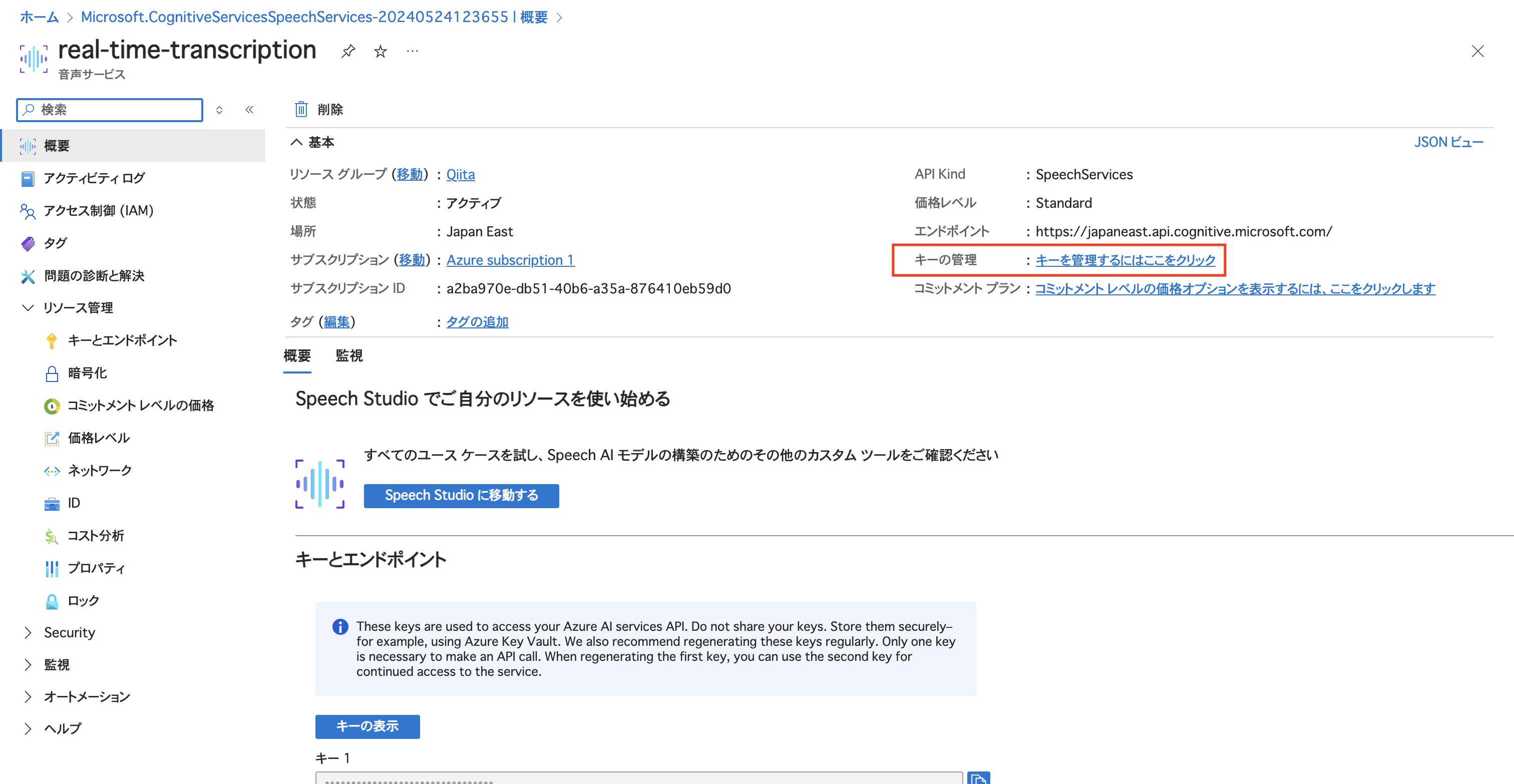Viewport: 1514px width, 784px height.
Task: Click 編集 next to タグ
Action: point(337,322)
